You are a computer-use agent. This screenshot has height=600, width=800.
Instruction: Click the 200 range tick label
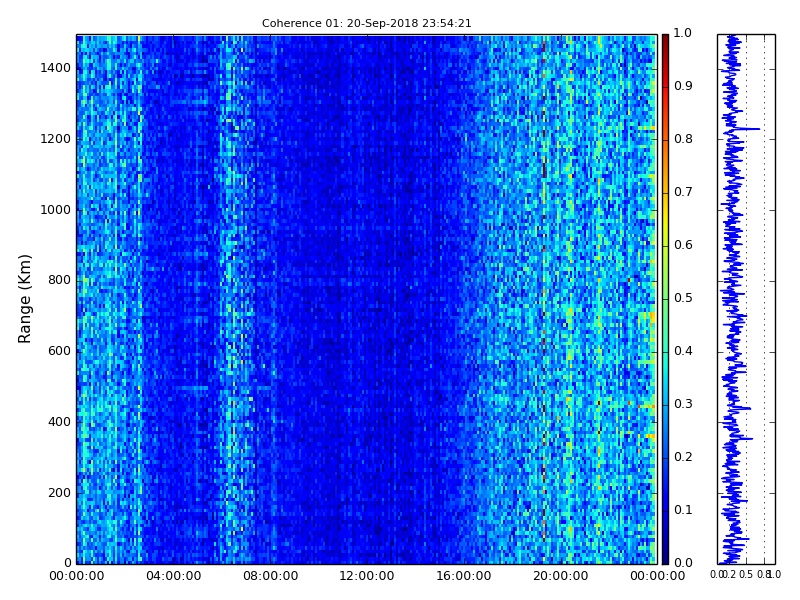point(59,493)
